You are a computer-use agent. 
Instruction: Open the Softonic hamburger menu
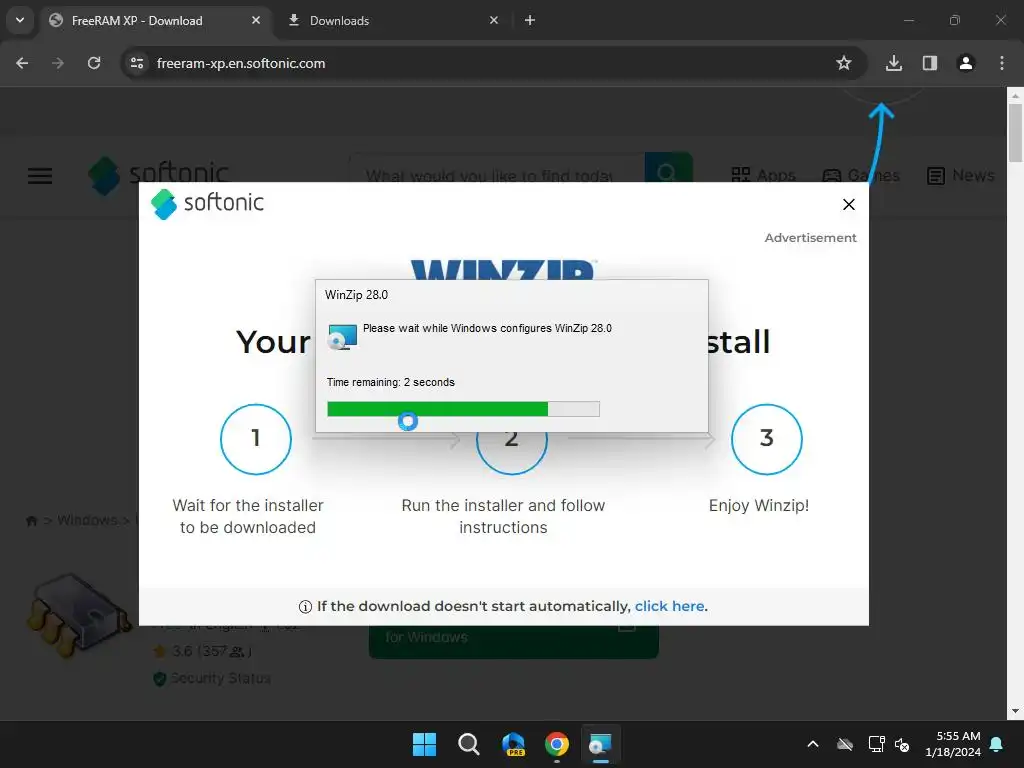pos(40,176)
